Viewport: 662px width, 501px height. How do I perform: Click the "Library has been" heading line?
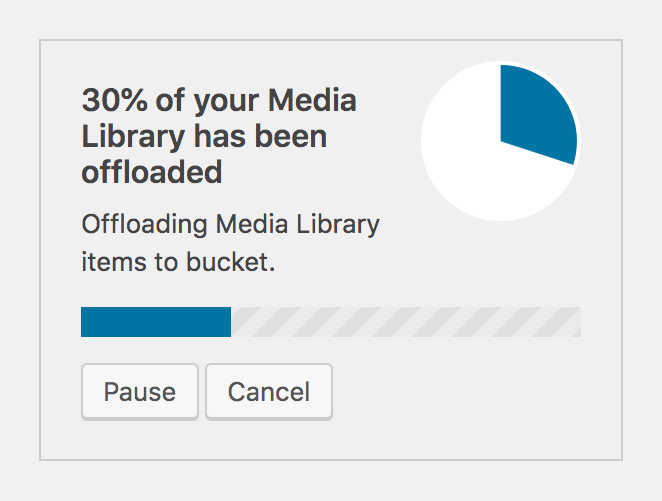tap(204, 136)
